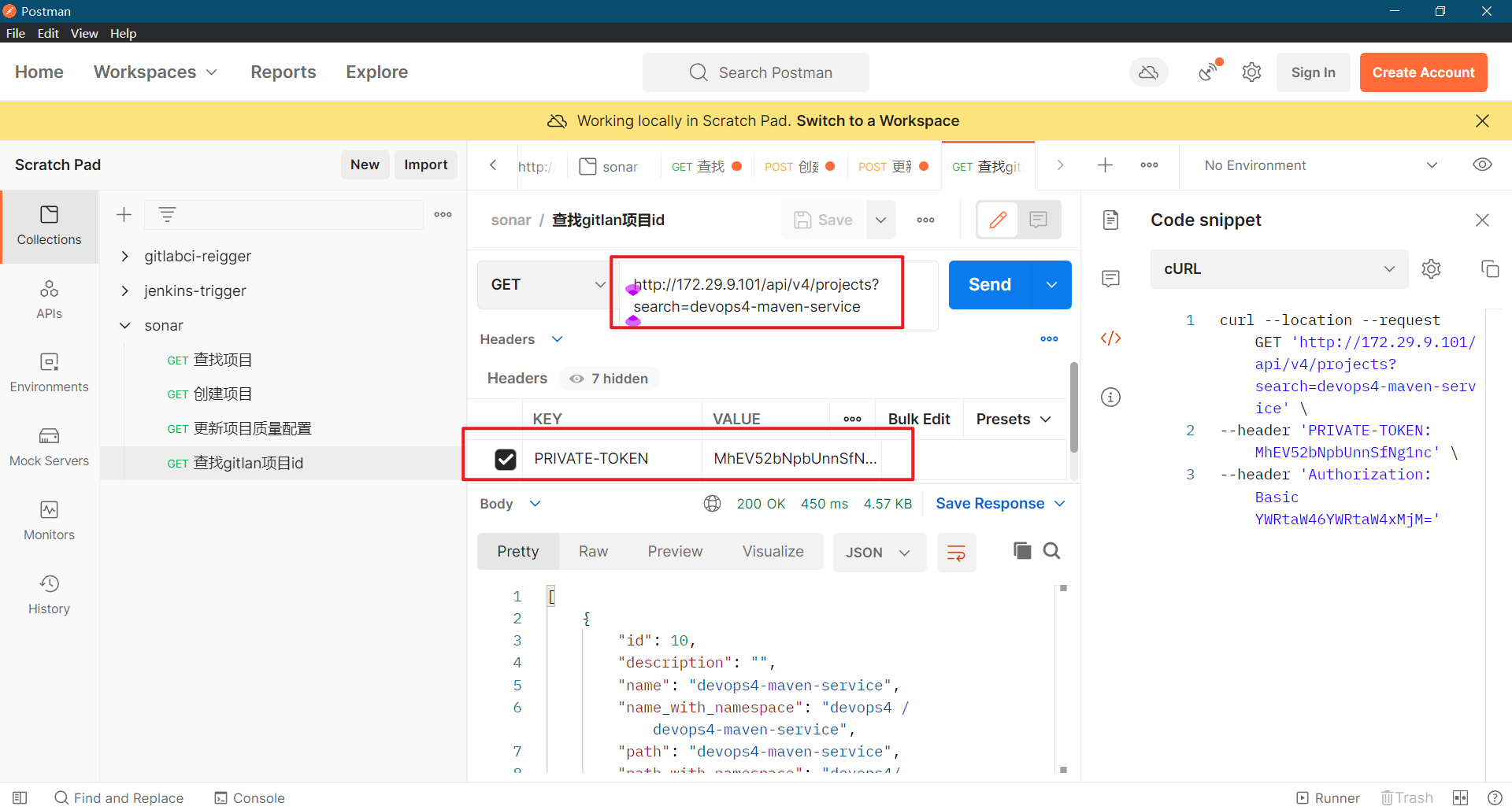Switch to comment mode icon
The image size is (1512, 810).
(1039, 220)
